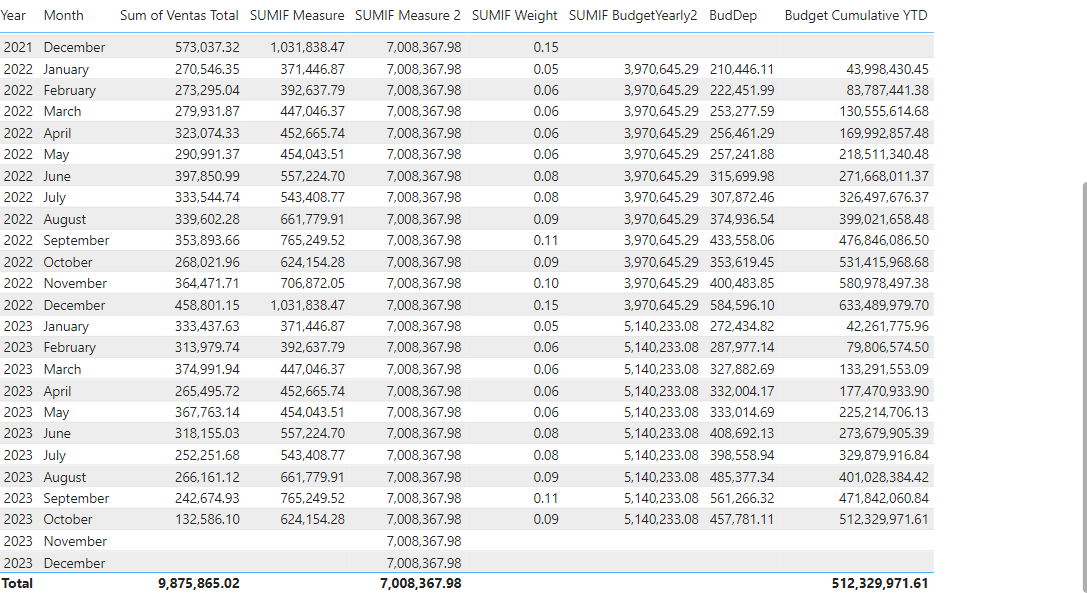Select cell 353,893.66 for 2022 September
The height and width of the screenshot is (593, 1087).
tap(207, 240)
